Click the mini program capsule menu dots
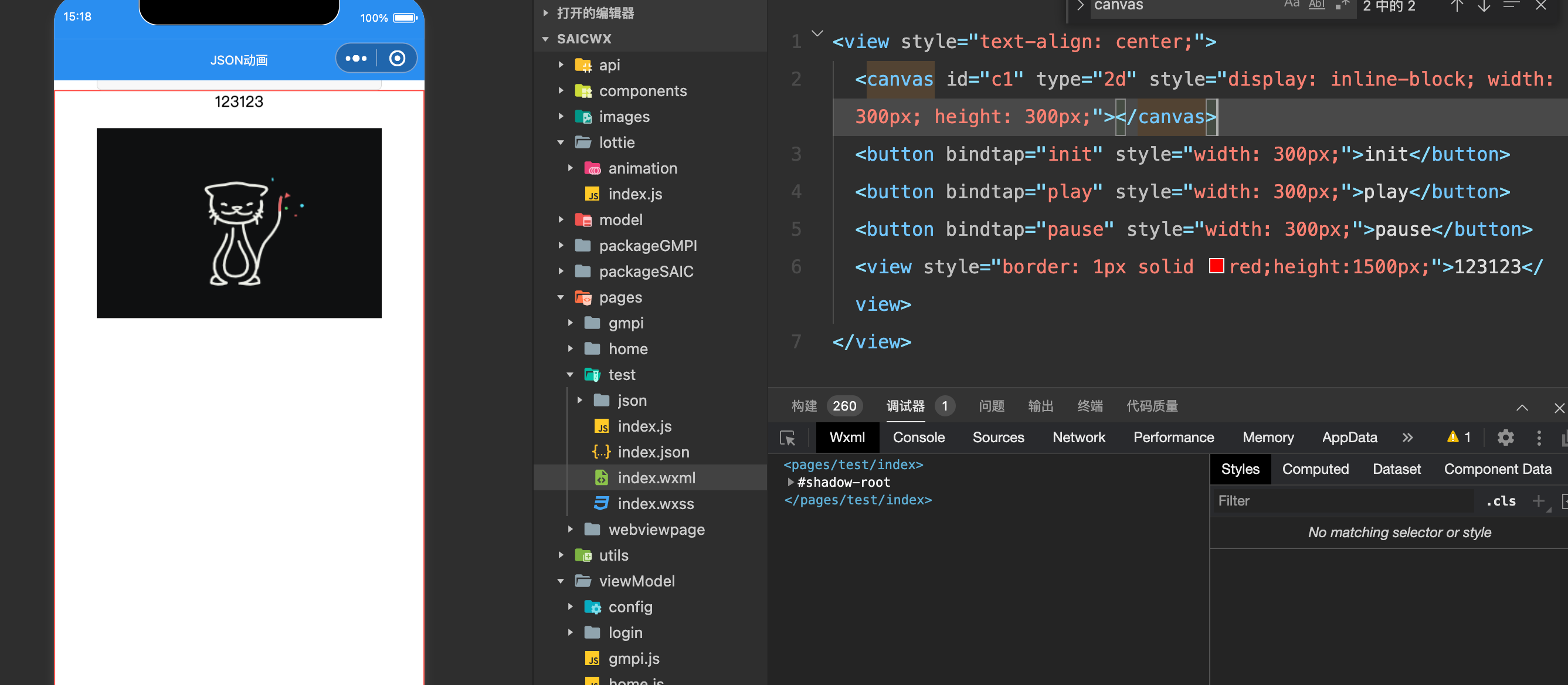Screen dimensions: 1568x685 (x=356, y=59)
